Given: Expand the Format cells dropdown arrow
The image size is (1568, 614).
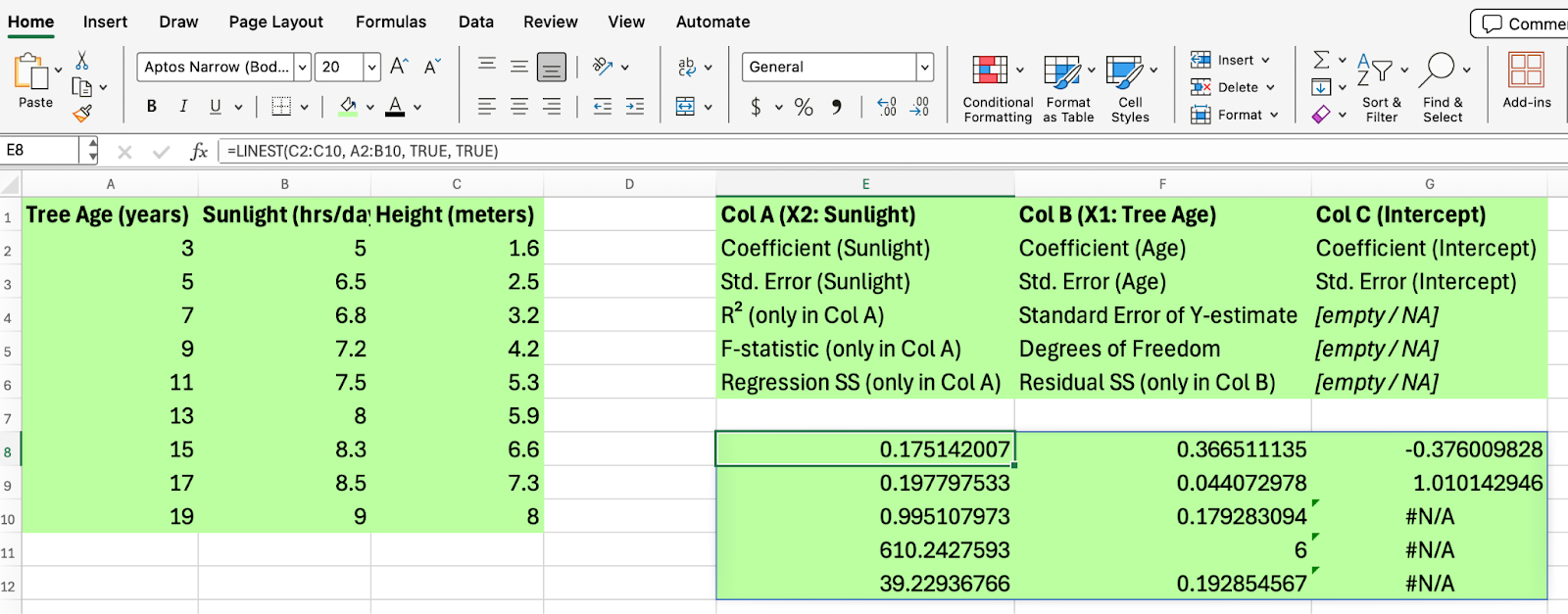Looking at the screenshot, I should pyautogui.click(x=1274, y=115).
